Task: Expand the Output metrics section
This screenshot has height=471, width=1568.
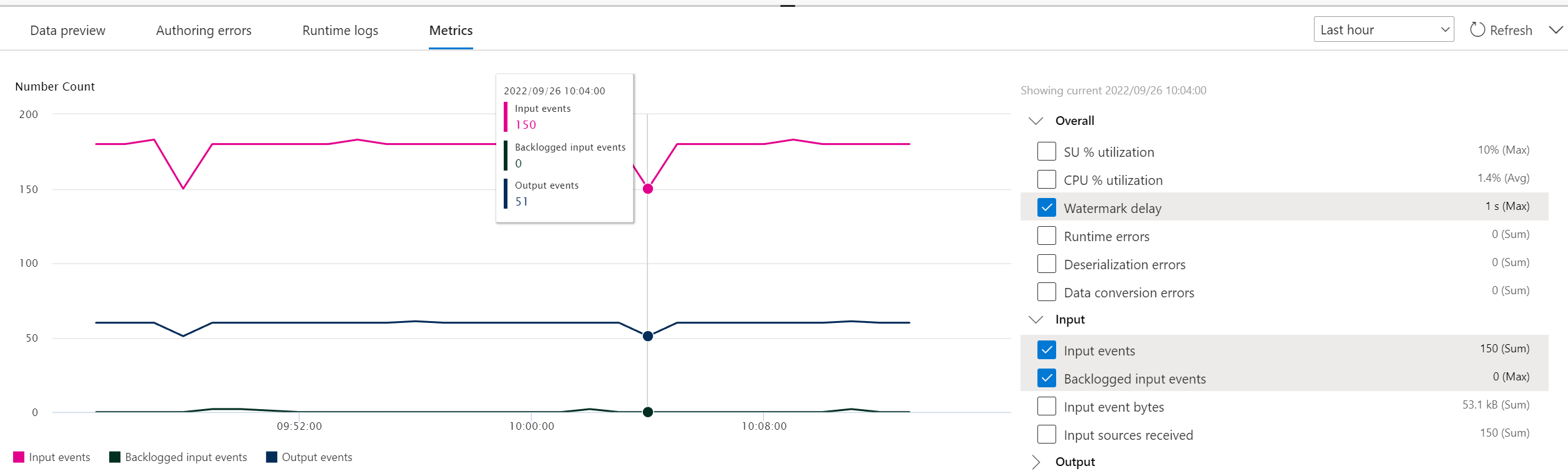Action: click(x=1036, y=462)
